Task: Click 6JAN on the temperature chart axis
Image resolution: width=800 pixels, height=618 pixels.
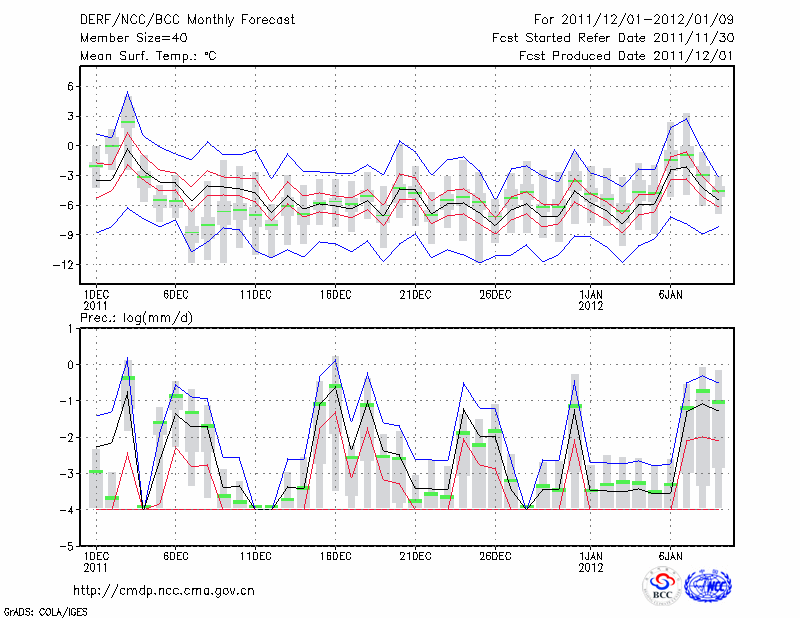Action: coord(670,295)
